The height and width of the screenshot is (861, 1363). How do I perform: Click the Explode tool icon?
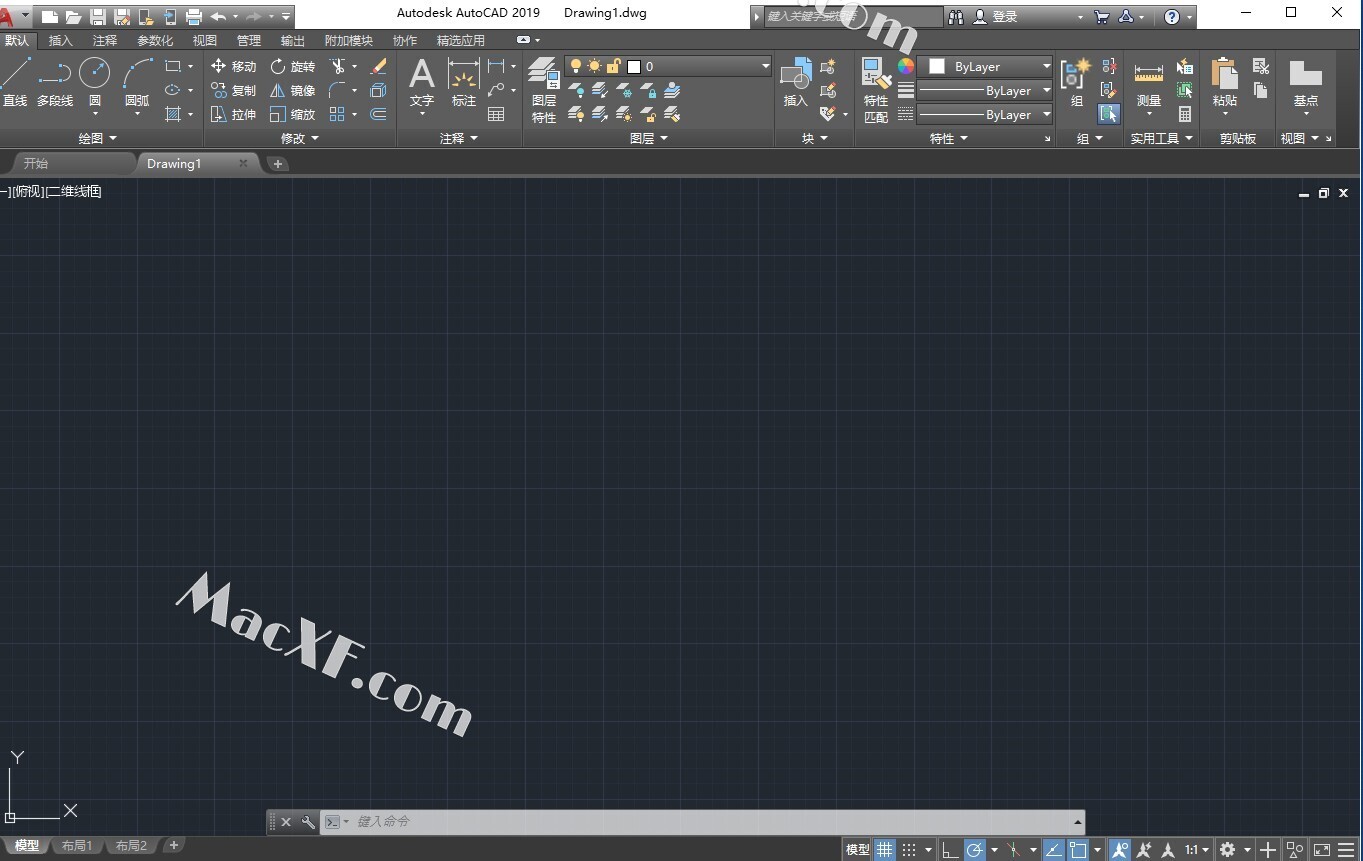(378, 90)
